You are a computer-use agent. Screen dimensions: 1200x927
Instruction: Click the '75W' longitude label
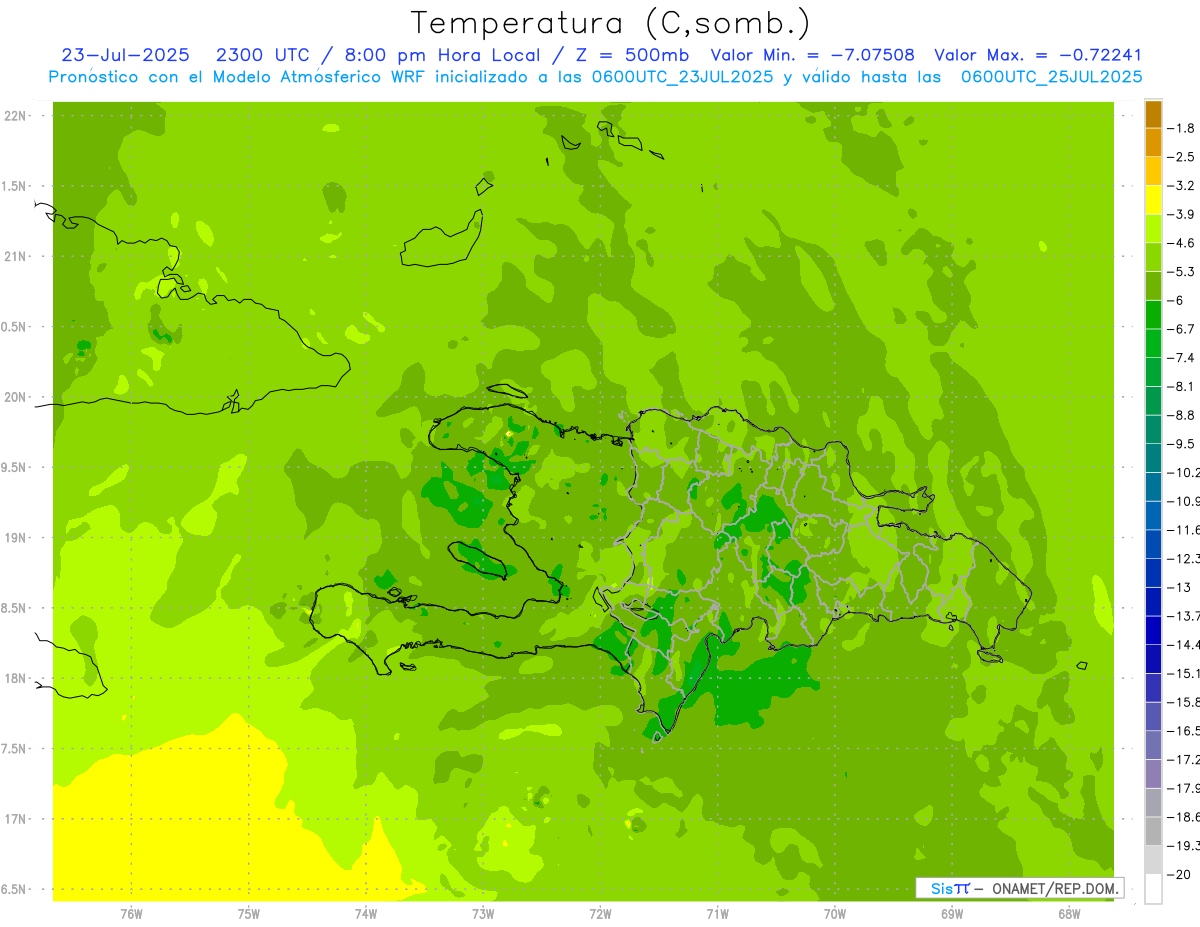[x=249, y=914]
